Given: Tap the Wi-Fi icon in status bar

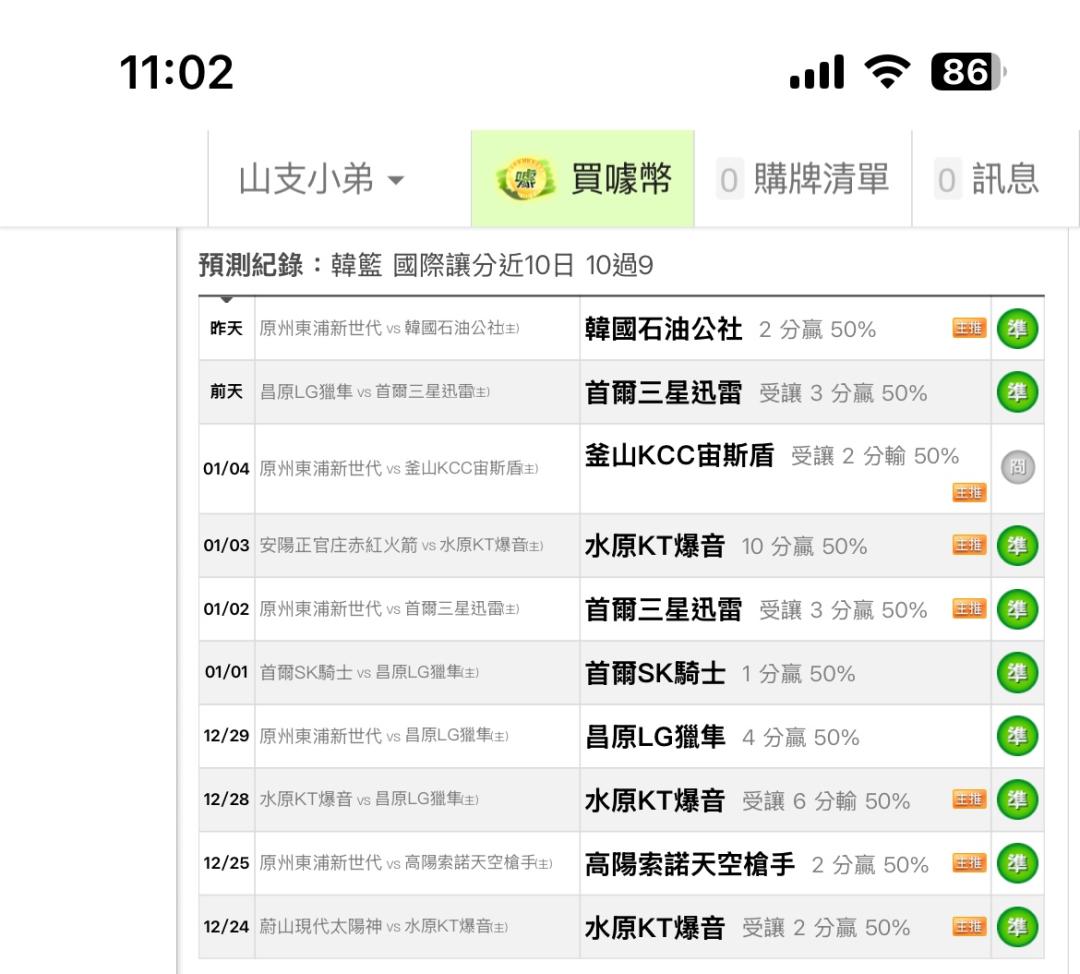Looking at the screenshot, I should click(887, 72).
